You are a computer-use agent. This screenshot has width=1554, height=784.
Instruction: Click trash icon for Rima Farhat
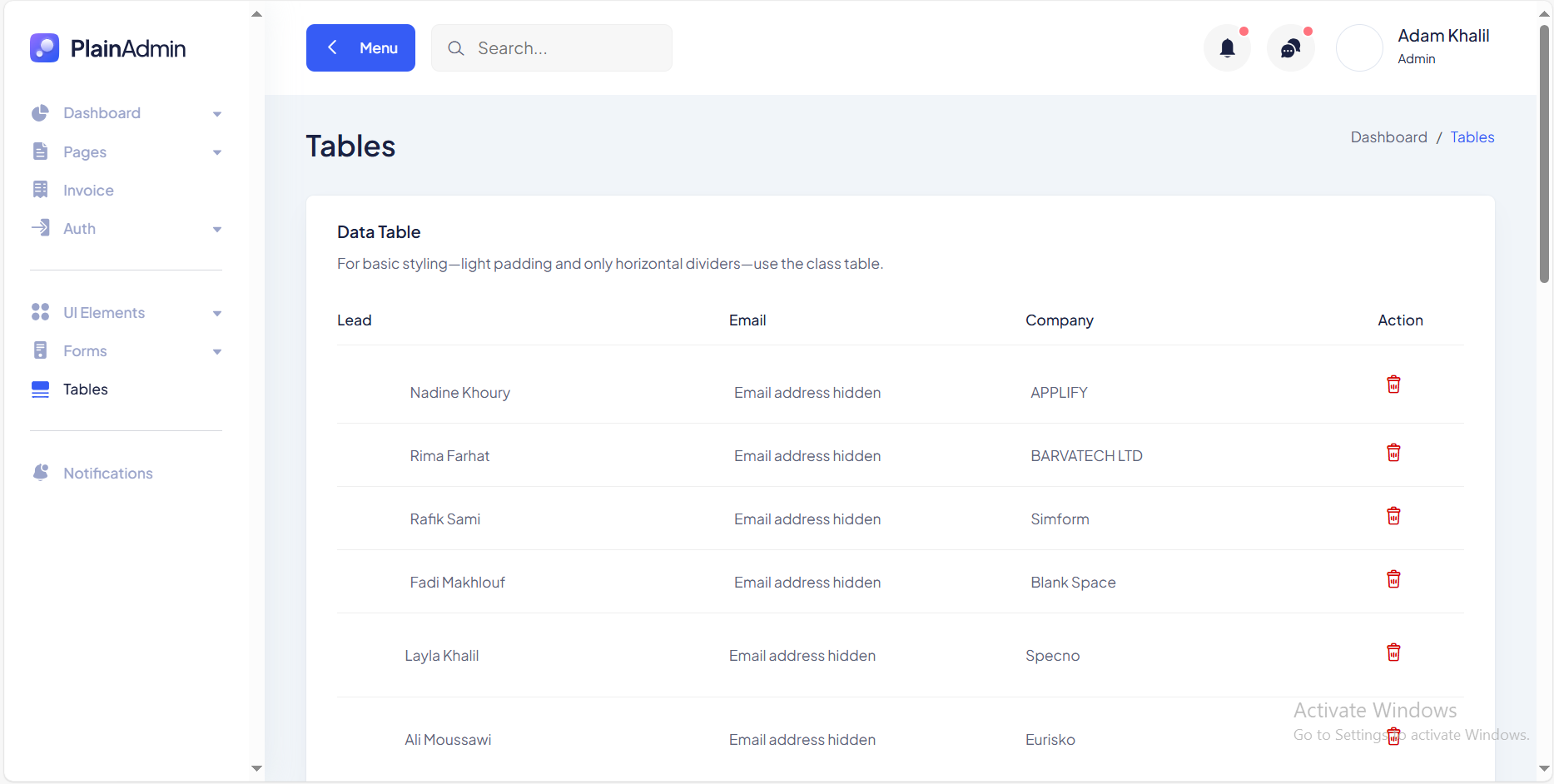pos(1393,453)
